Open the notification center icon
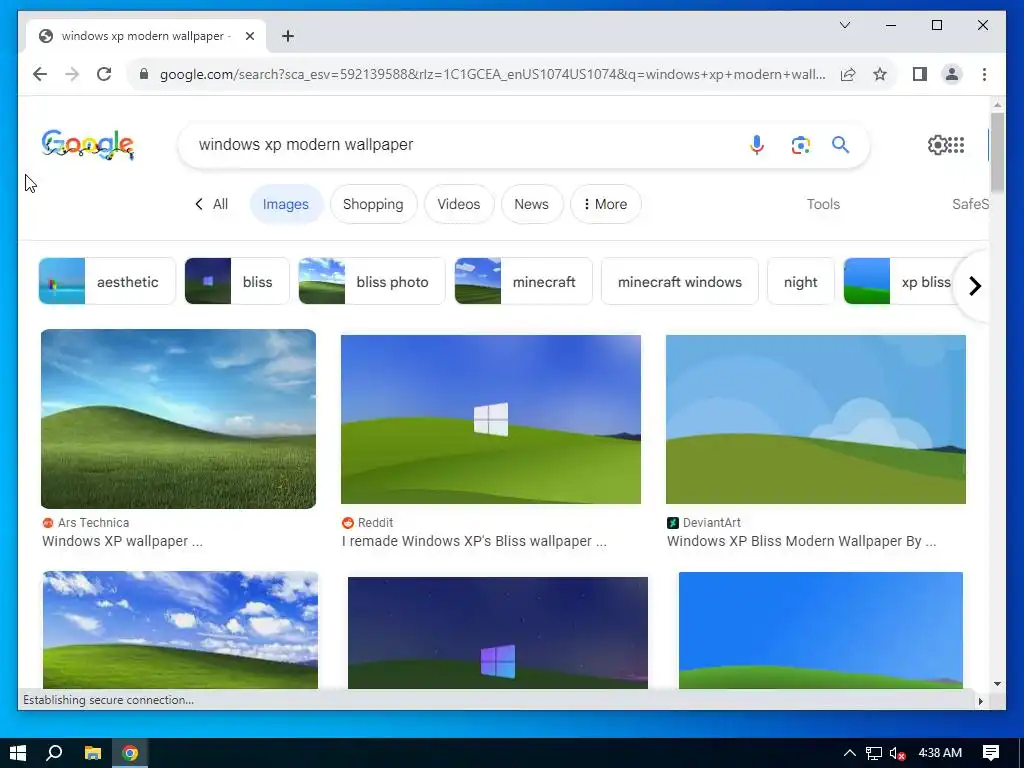Image resolution: width=1024 pixels, height=768 pixels. [x=991, y=753]
